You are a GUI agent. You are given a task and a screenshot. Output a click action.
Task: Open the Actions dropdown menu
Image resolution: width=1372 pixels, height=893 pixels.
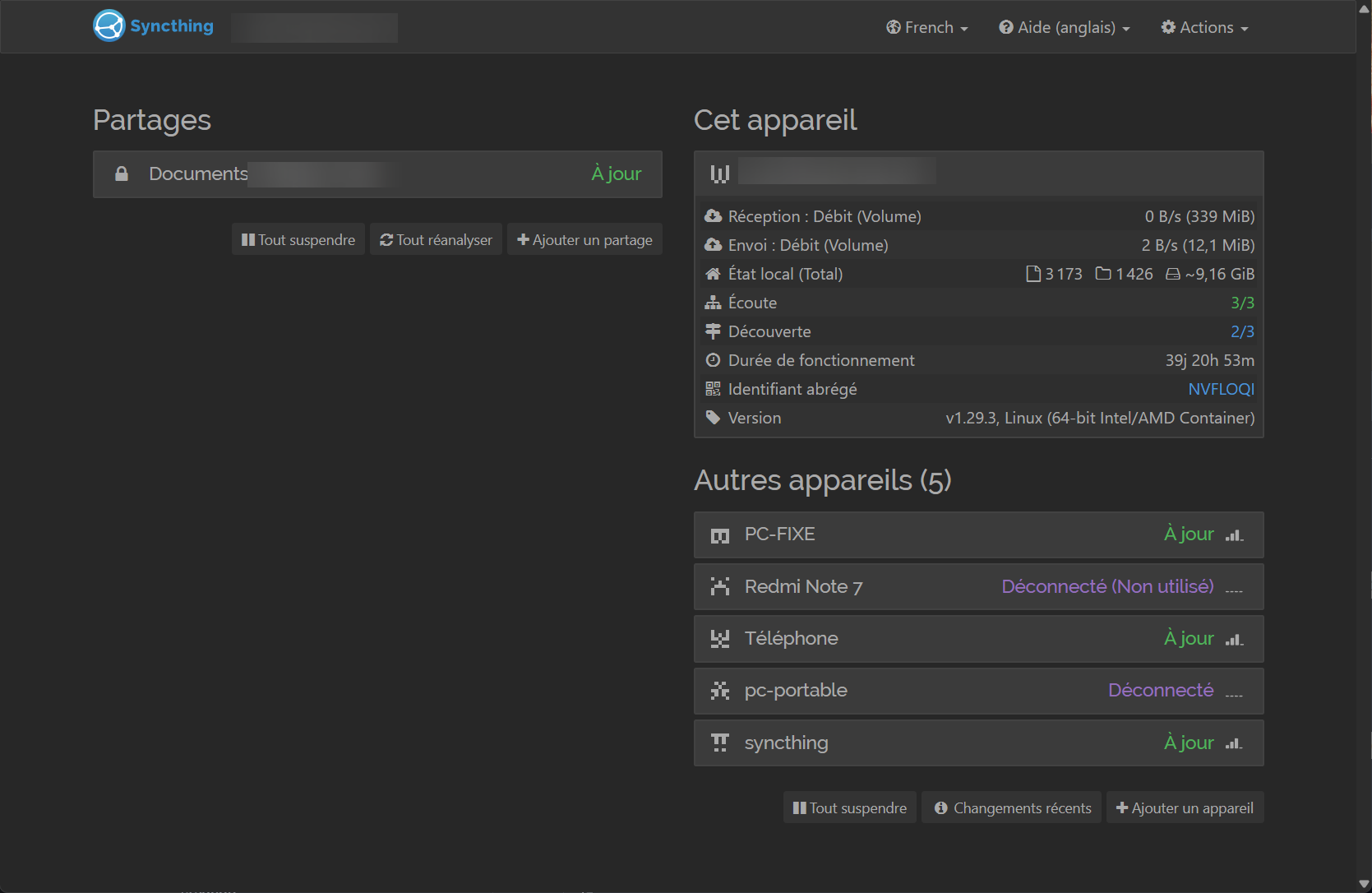click(x=1205, y=27)
